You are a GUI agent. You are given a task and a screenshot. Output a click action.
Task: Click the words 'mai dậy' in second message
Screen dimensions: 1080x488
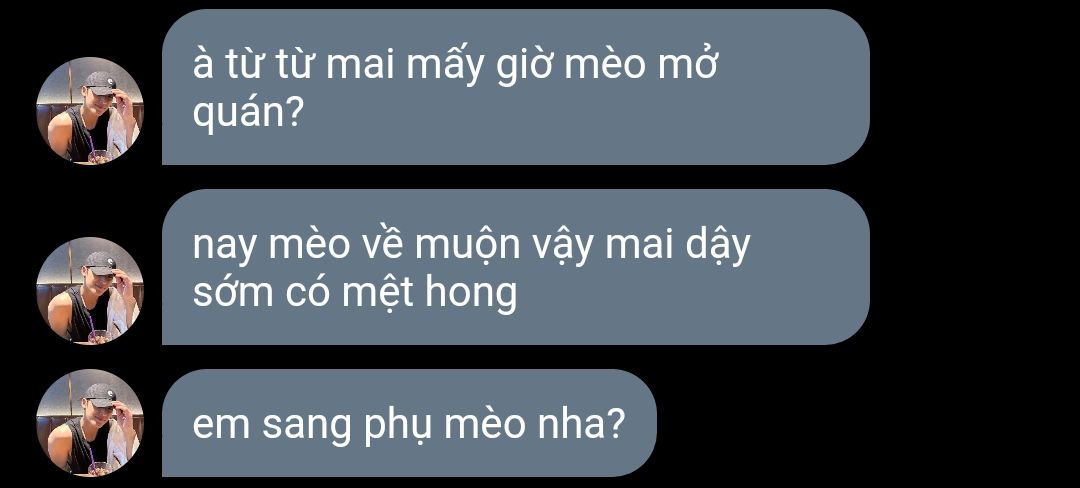tap(677, 246)
